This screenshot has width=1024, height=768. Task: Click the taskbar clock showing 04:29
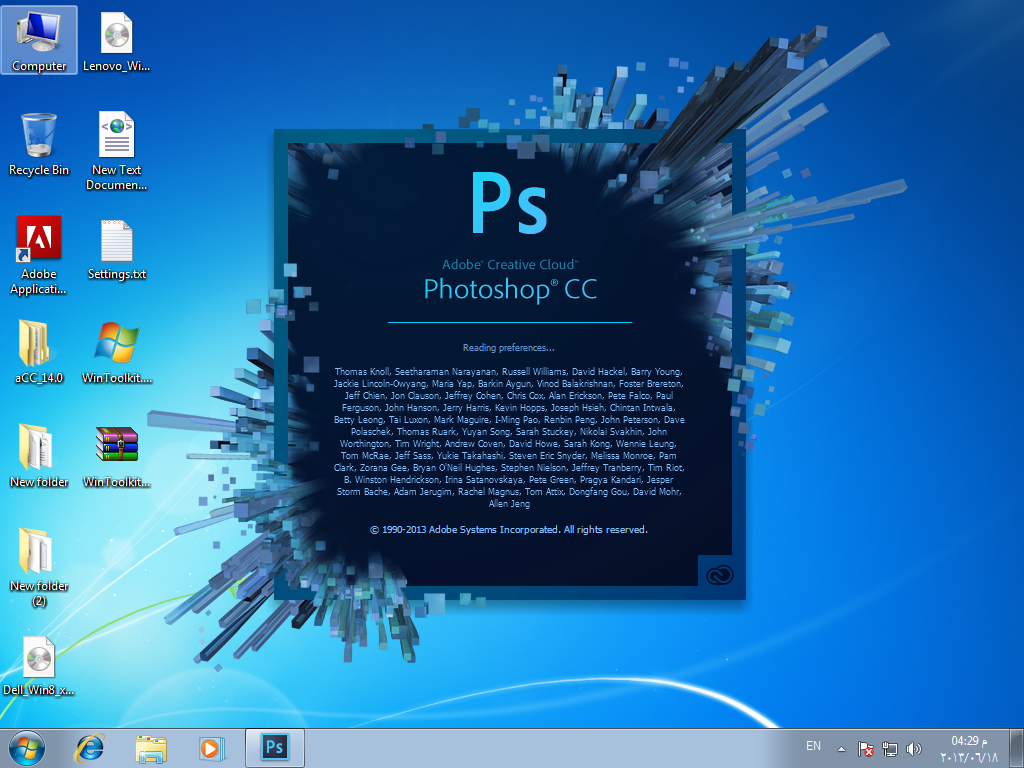point(969,749)
